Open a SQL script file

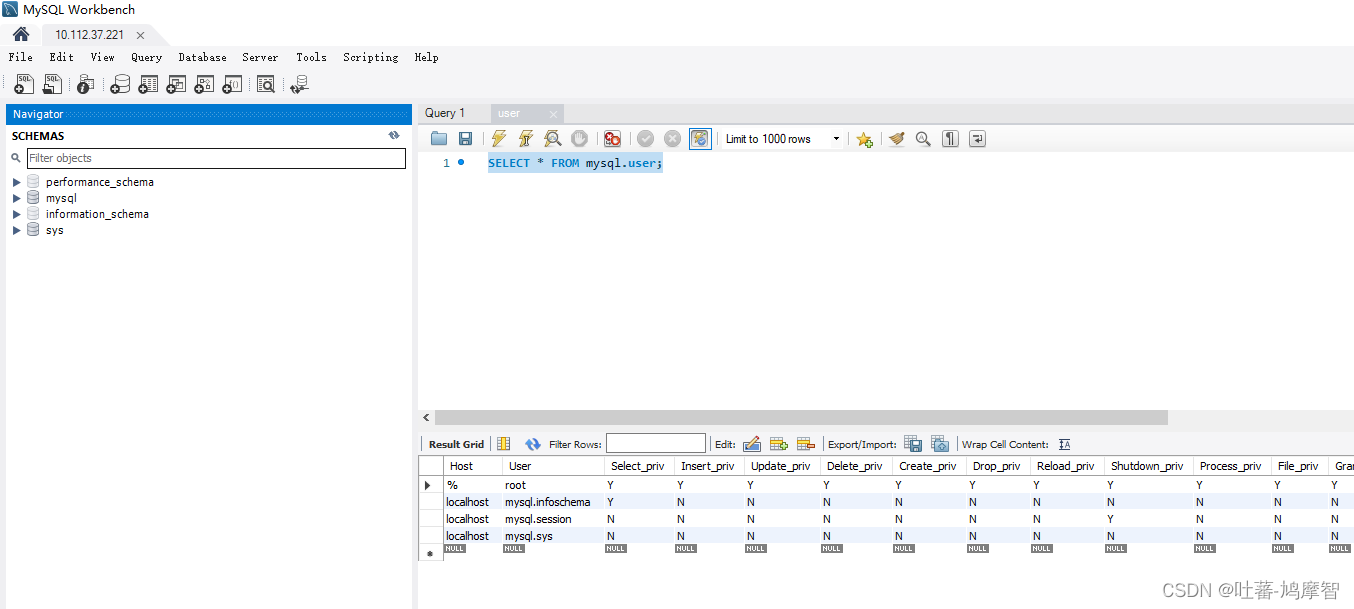(x=52, y=84)
